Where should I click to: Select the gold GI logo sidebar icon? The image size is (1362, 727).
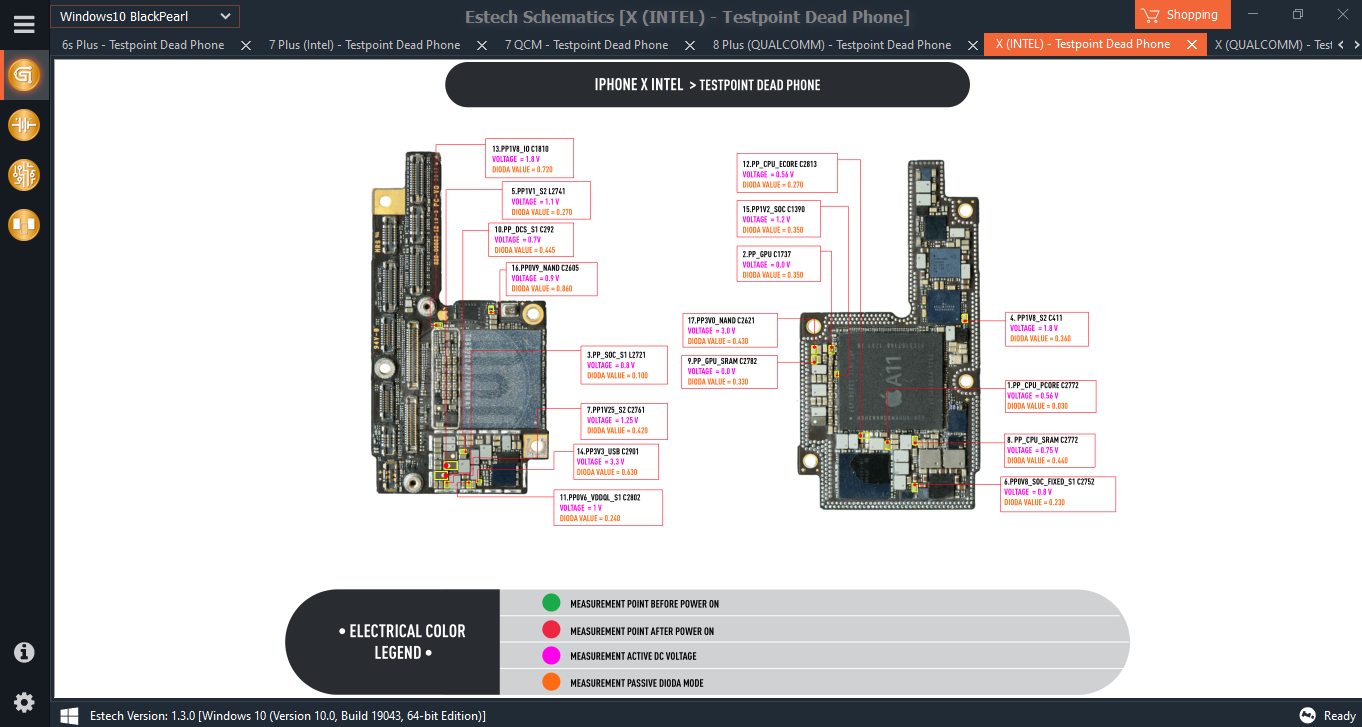point(24,75)
